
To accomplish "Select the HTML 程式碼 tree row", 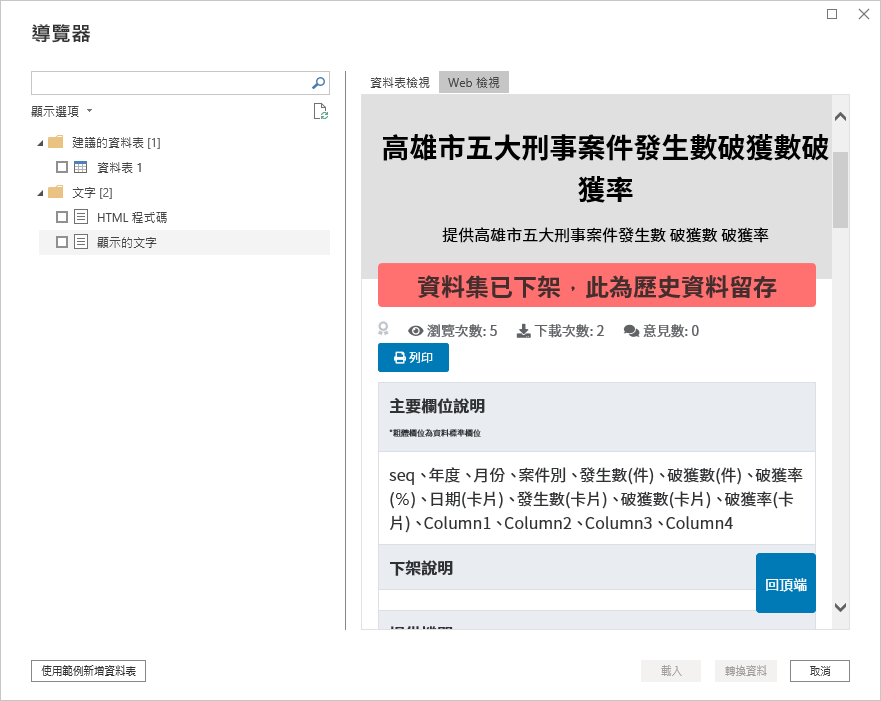I will click(x=184, y=217).
